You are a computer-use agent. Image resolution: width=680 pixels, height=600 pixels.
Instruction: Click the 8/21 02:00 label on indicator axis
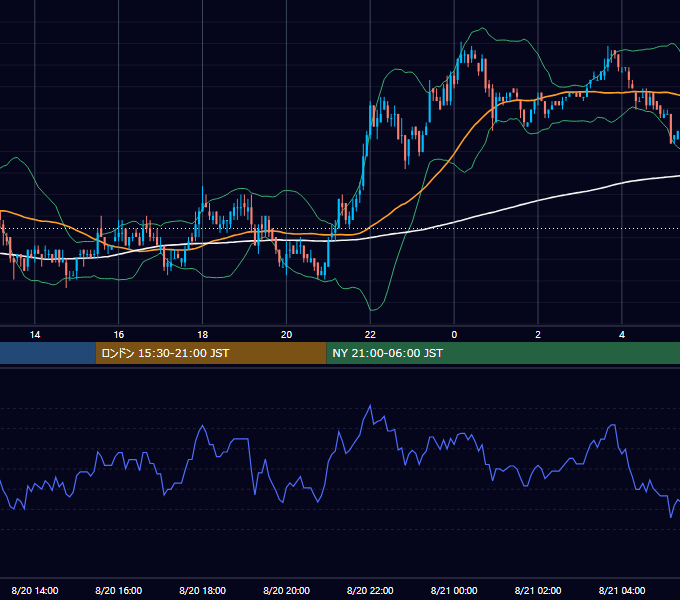[x=538, y=590]
